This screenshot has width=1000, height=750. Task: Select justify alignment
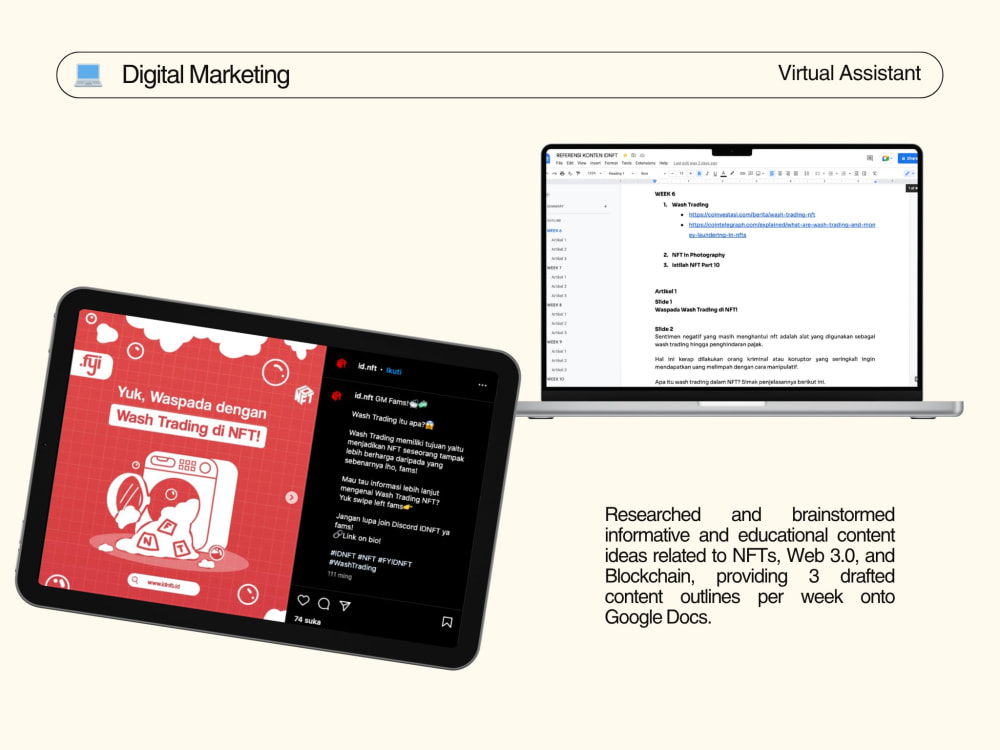point(796,173)
